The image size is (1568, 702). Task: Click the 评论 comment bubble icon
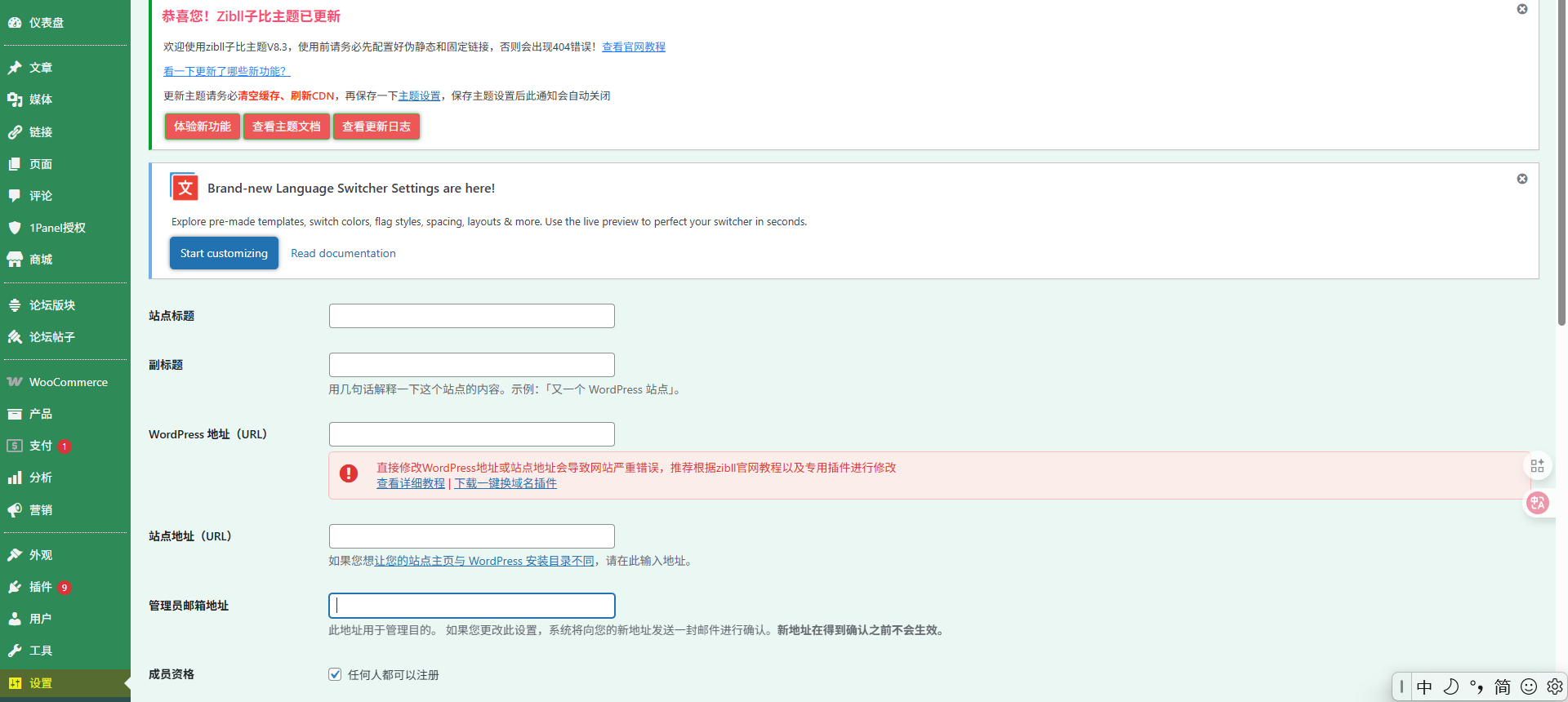tap(15, 196)
